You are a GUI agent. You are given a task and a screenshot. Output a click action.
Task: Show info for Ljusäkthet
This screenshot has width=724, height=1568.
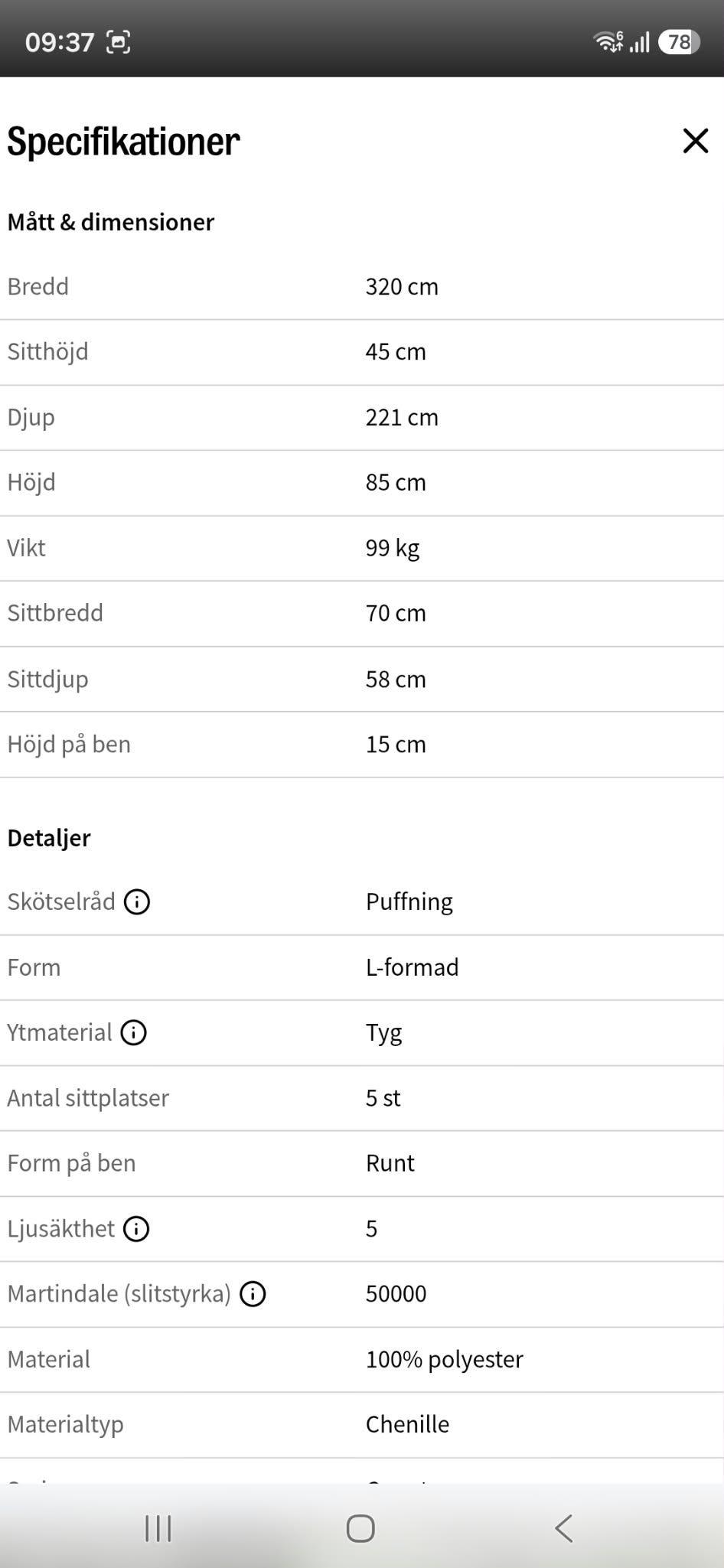tap(136, 1229)
